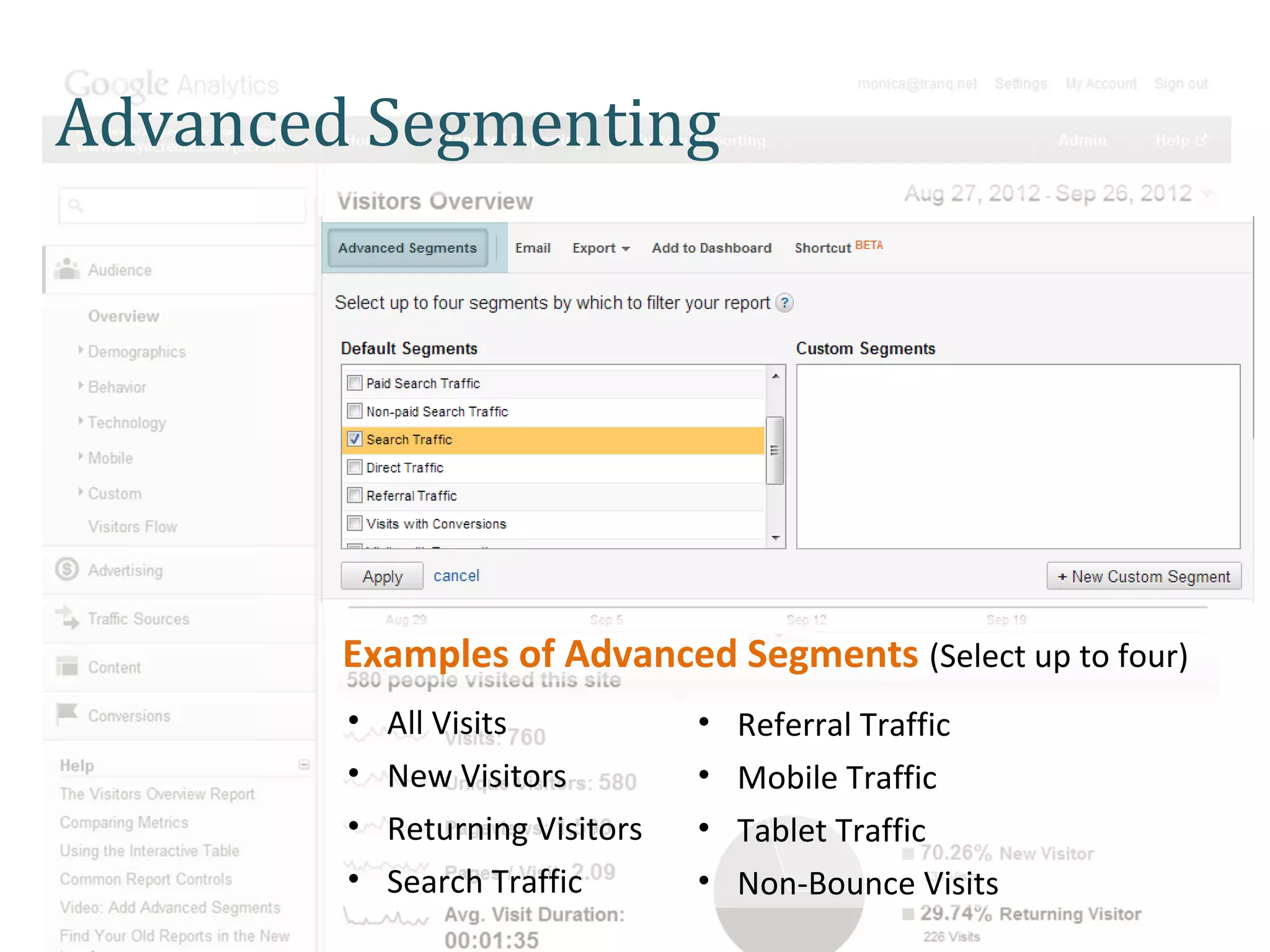The width and height of the screenshot is (1270, 952).
Task: Open the segments help question mark
Action: [785, 302]
